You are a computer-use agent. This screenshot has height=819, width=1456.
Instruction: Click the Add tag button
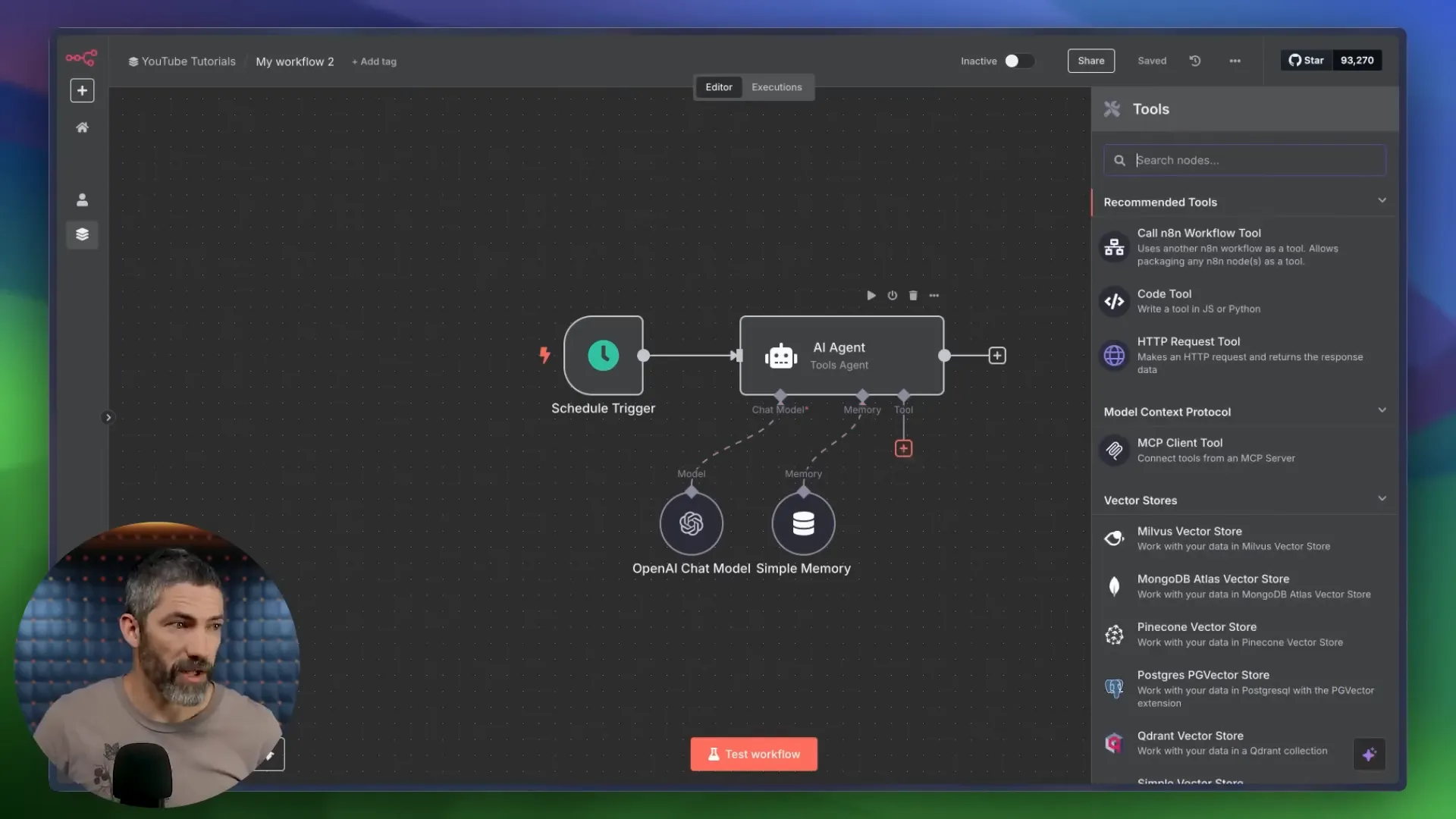click(x=374, y=61)
